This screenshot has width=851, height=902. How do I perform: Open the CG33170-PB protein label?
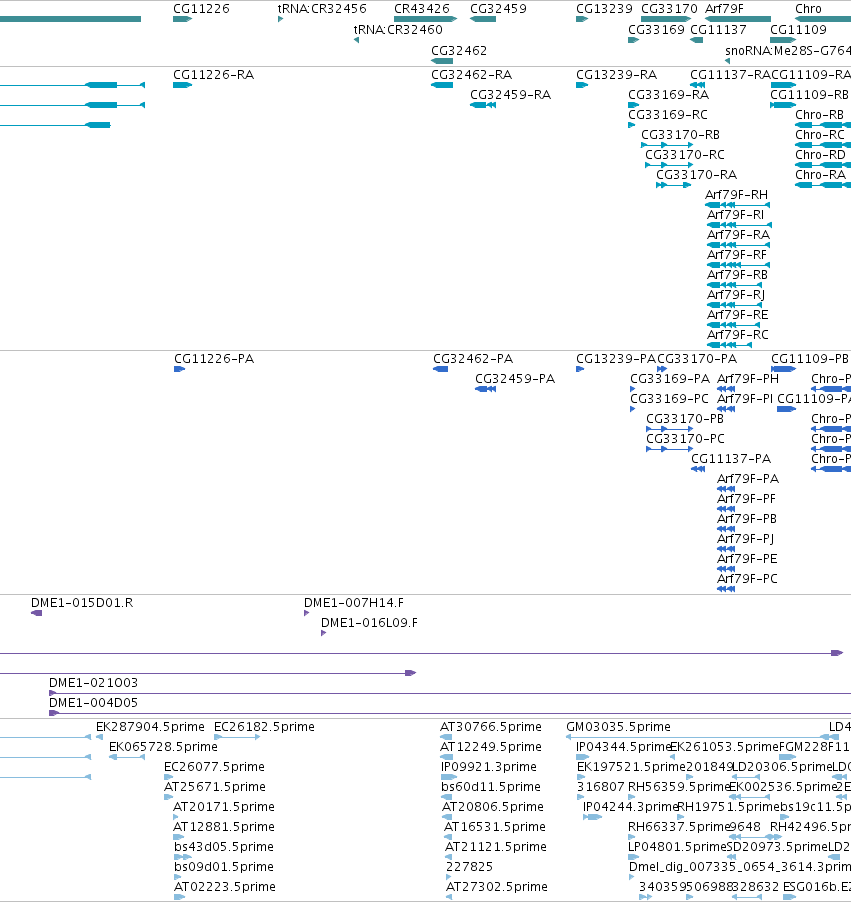tap(685, 419)
